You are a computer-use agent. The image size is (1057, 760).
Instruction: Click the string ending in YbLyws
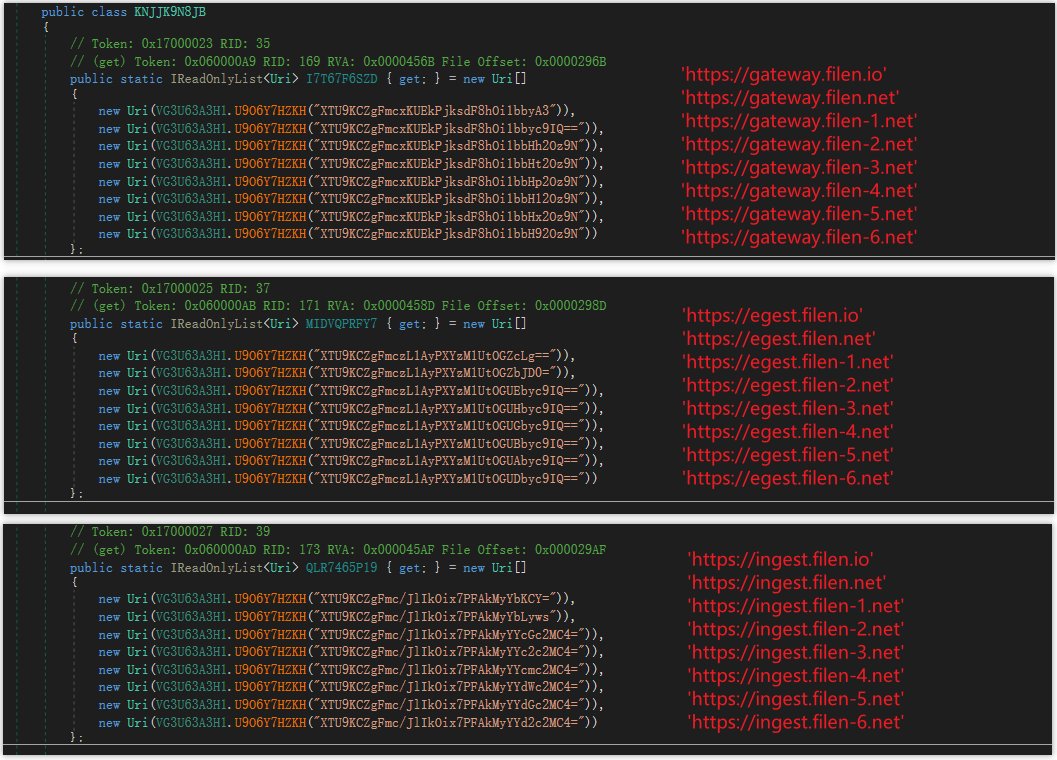[x=435, y=617]
